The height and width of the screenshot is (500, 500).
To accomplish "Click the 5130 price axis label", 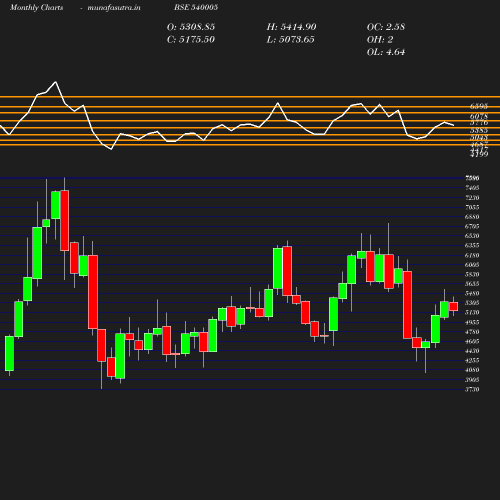I will [472, 312].
